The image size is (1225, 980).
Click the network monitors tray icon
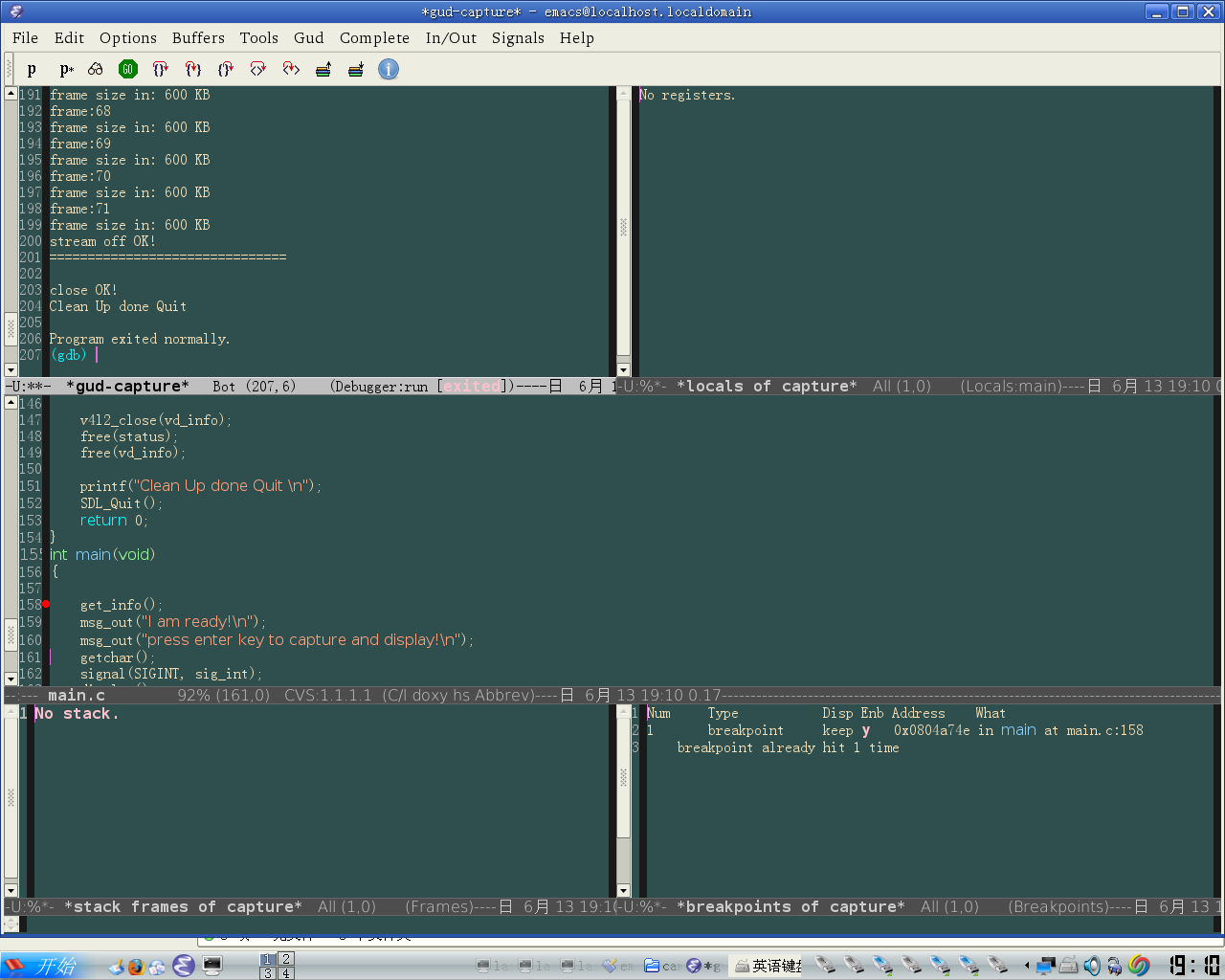(1046, 966)
